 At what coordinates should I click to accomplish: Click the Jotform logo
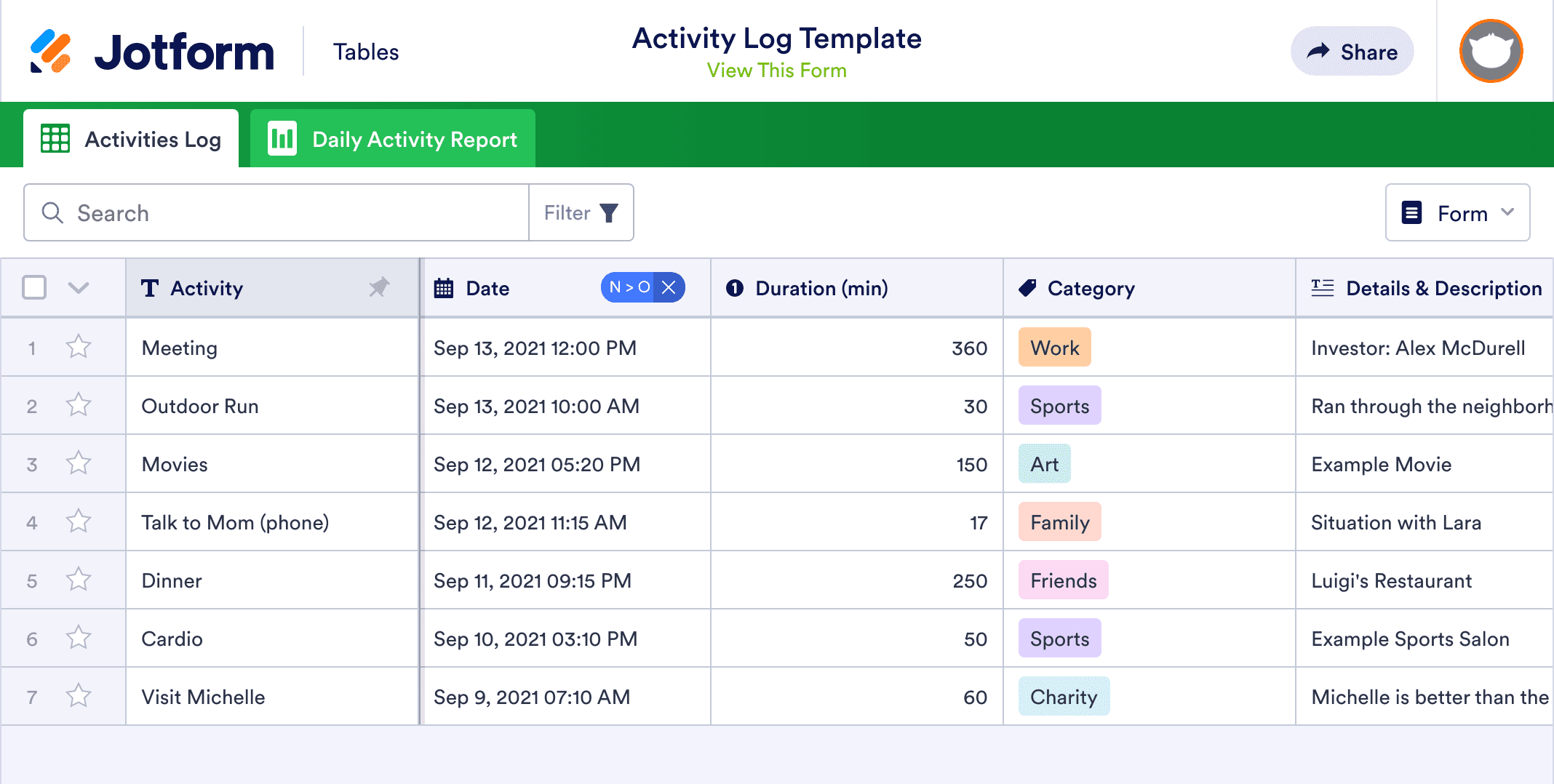(153, 51)
